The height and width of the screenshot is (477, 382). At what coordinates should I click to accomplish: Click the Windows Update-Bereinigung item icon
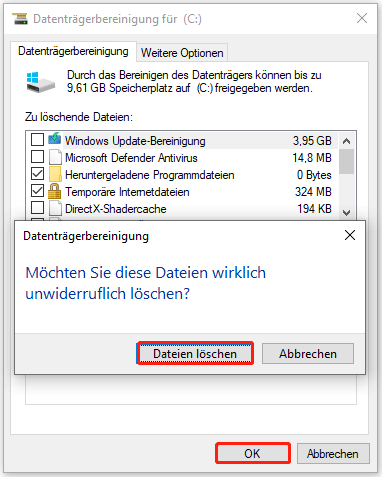(55, 139)
